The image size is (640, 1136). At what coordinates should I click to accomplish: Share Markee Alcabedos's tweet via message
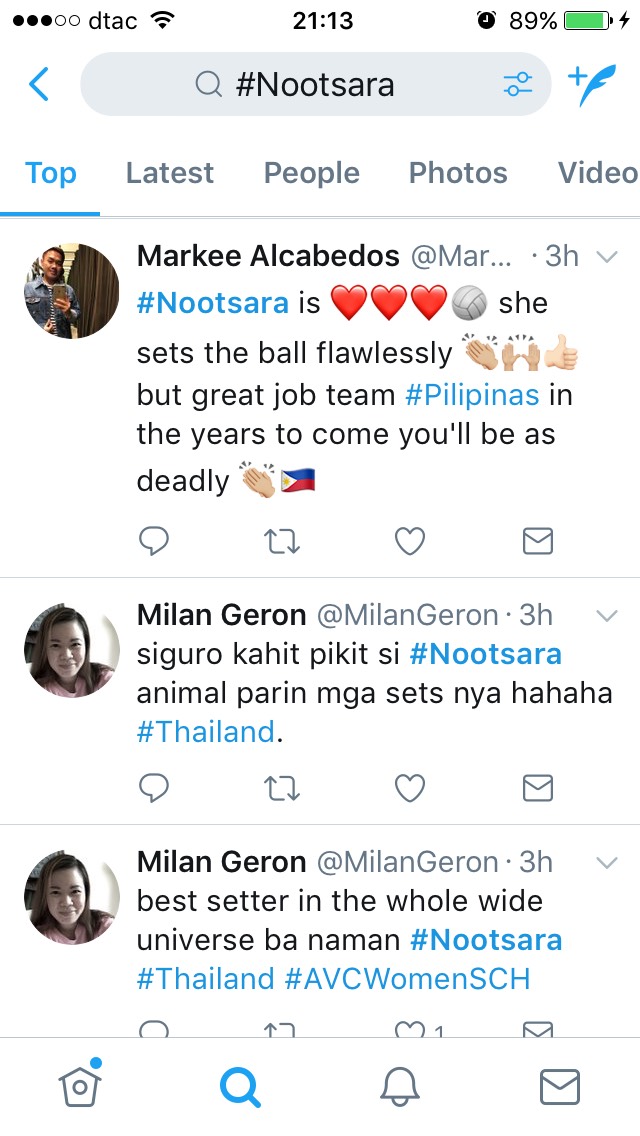click(x=538, y=541)
